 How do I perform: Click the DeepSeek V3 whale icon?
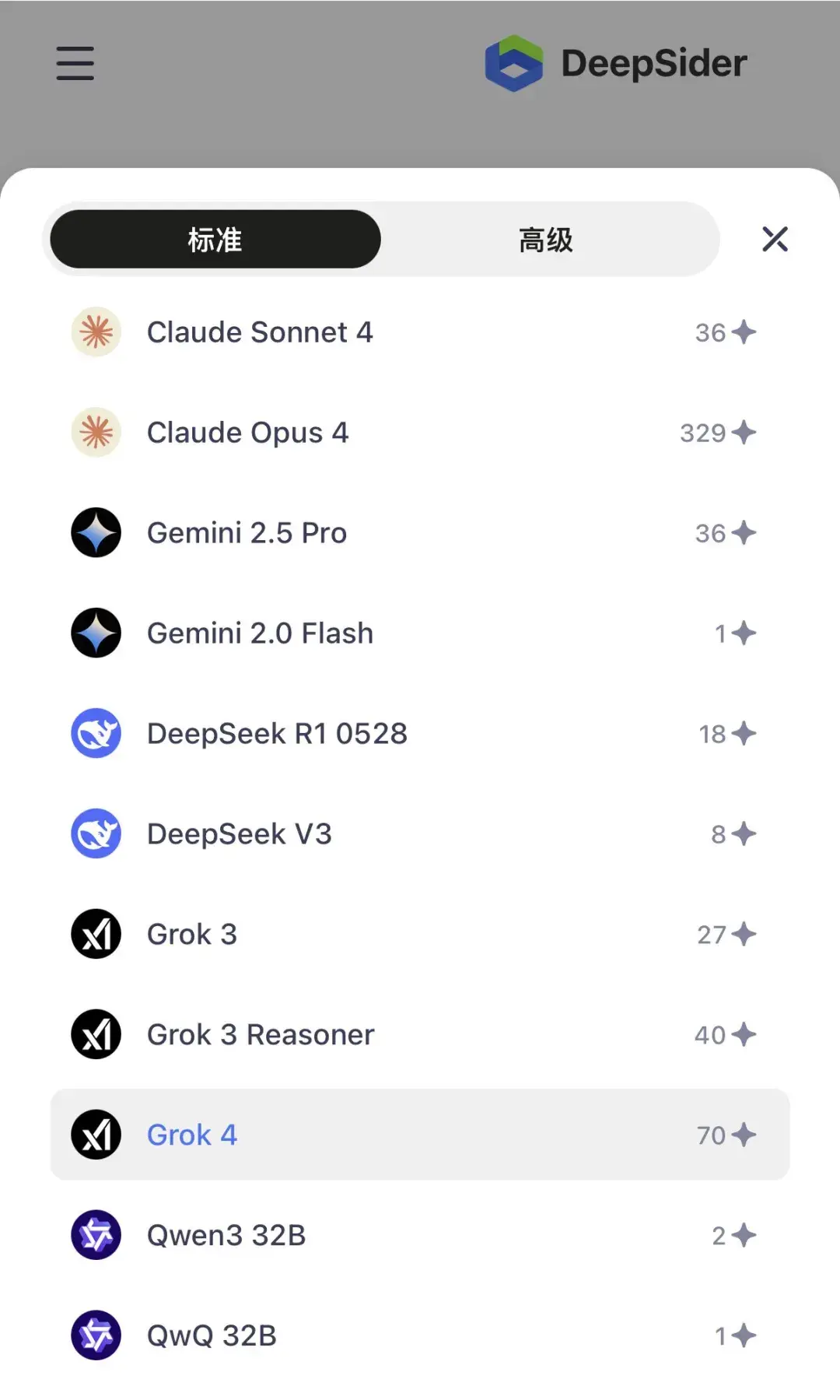coord(96,833)
